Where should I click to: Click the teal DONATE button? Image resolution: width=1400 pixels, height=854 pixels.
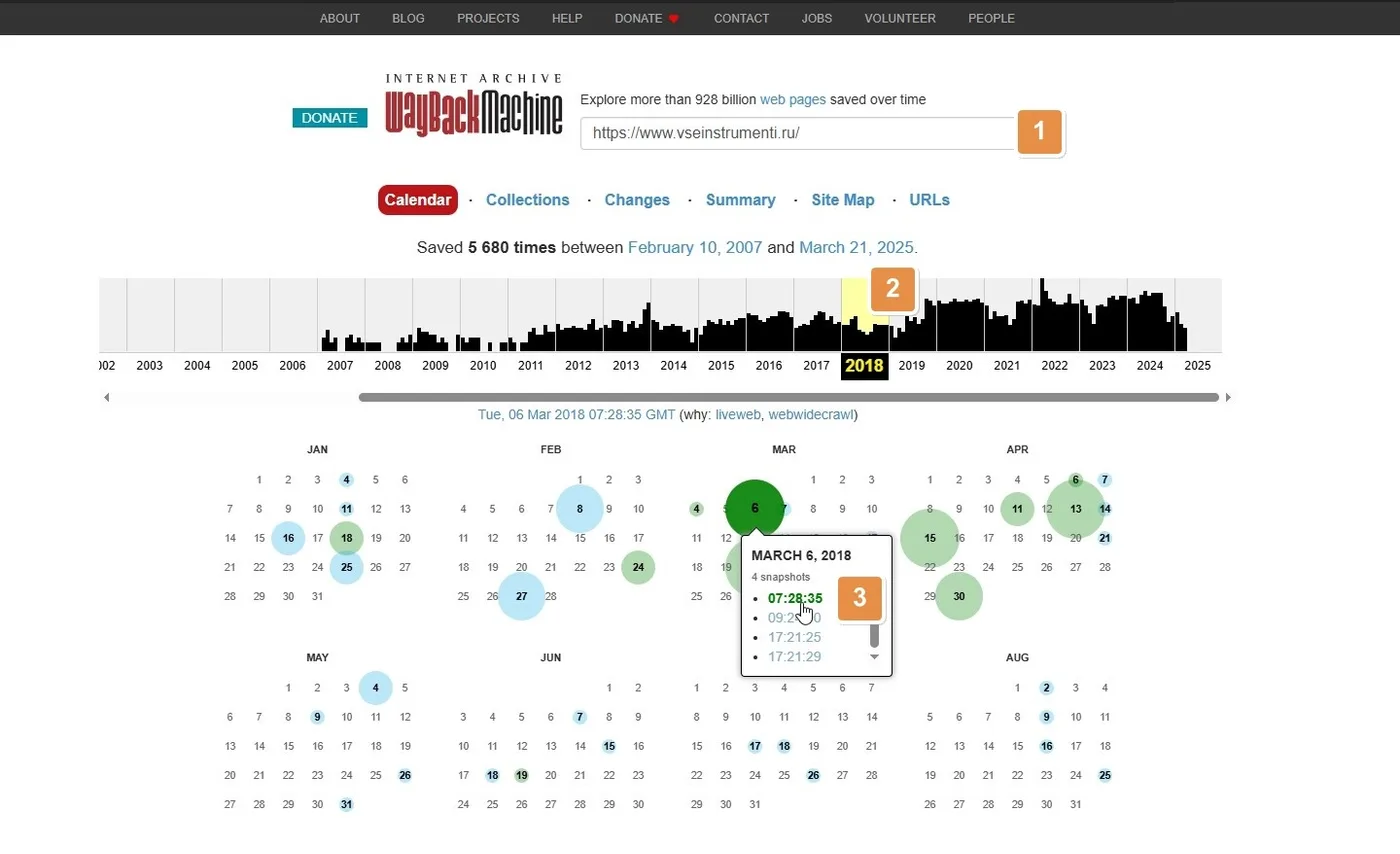330,118
